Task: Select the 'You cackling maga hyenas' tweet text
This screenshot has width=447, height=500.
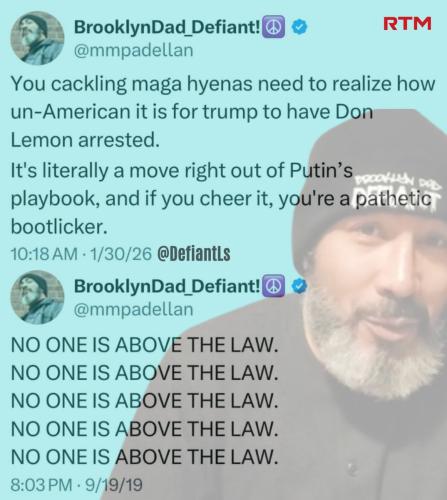Action: (223, 112)
